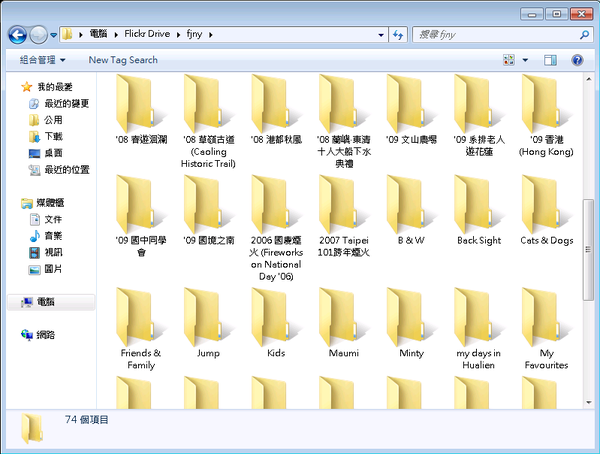Viewport: 600px width, 454px height.
Task: Select the B & W folder
Action: pos(411,210)
